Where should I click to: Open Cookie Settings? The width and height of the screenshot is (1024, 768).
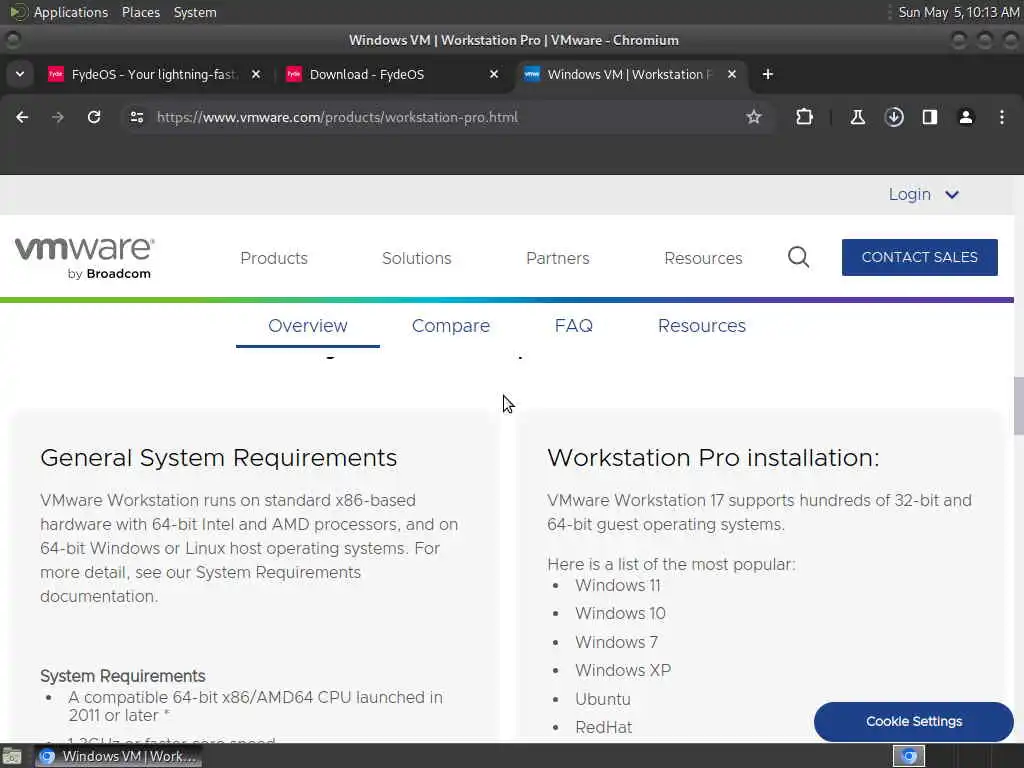914,722
